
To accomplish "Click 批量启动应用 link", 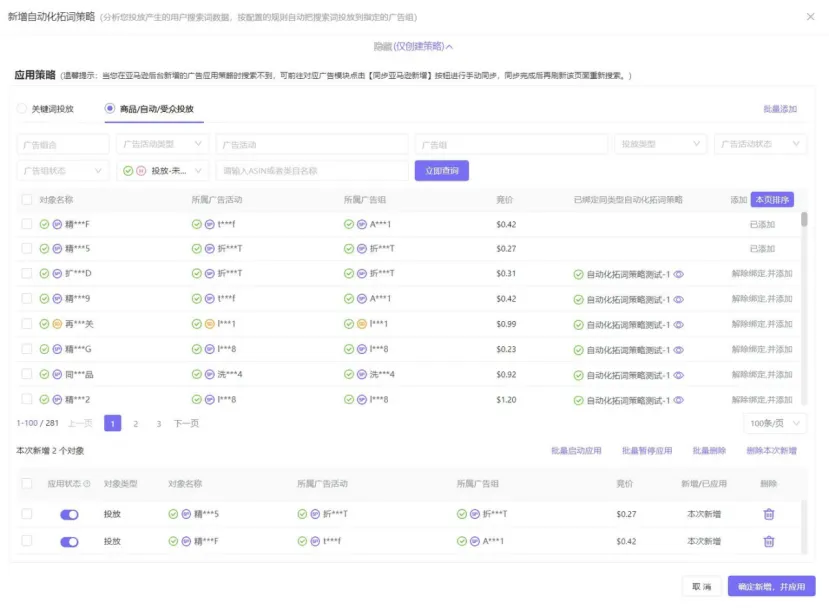I will (x=576, y=451).
